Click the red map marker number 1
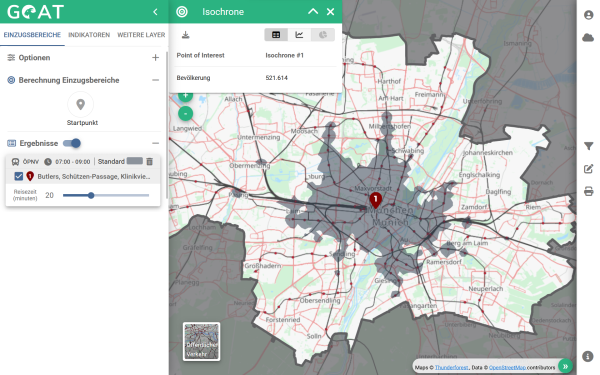Image resolution: width=600 pixels, height=375 pixels. coord(375,200)
